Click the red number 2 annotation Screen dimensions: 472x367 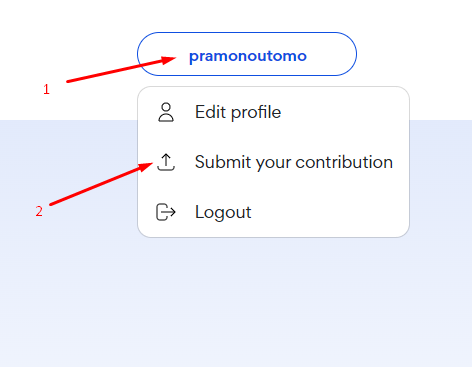39,211
